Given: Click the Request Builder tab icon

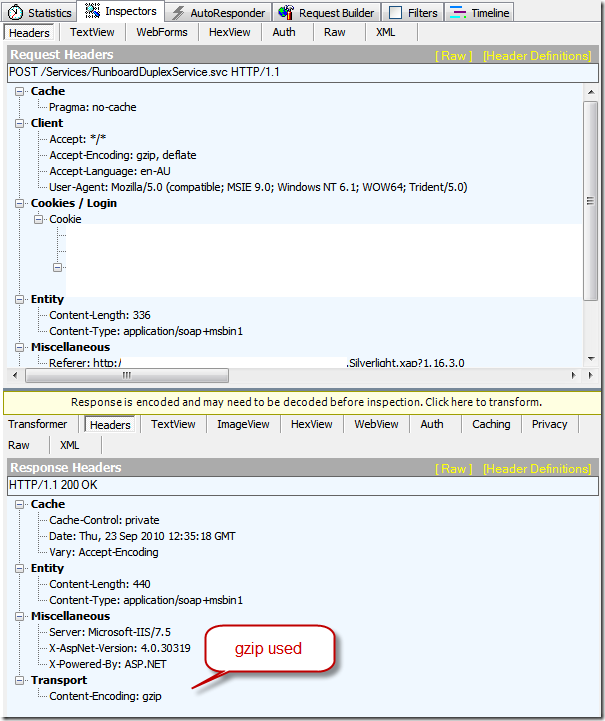Looking at the screenshot, I should (x=286, y=13).
